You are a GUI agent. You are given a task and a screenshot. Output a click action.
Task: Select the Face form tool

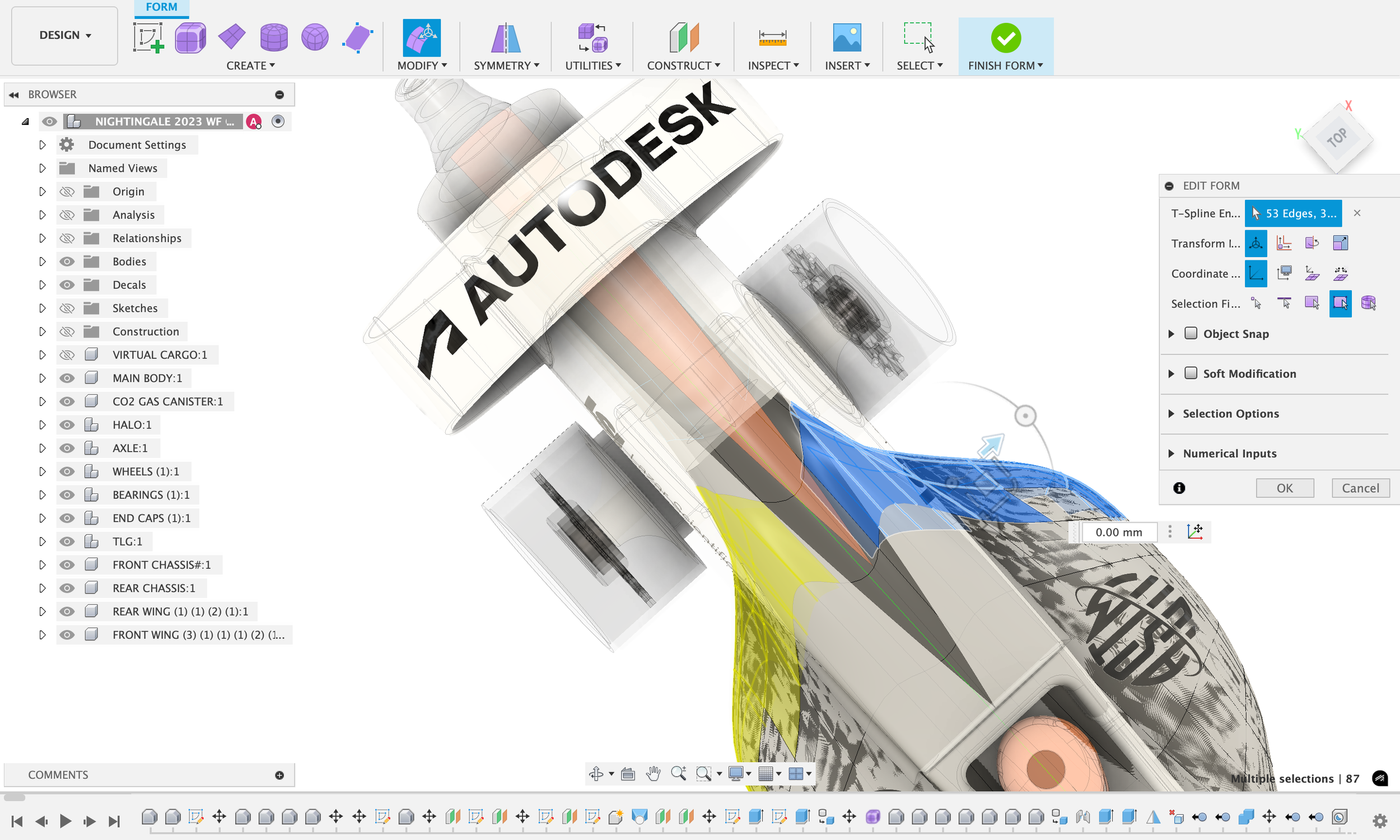pyautogui.click(x=358, y=38)
